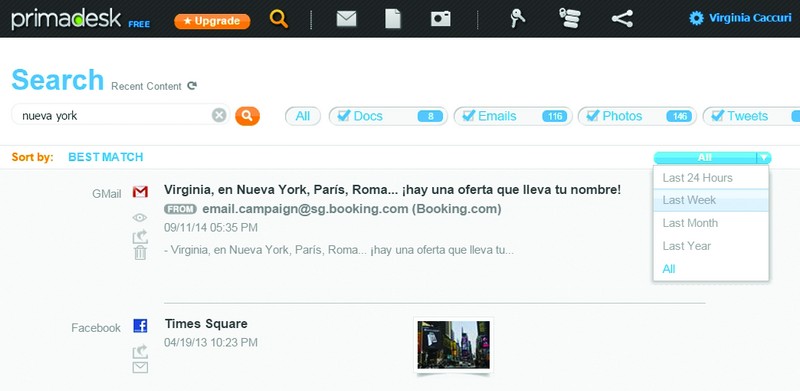
Task: Click the 8 count badge on Docs
Action: point(430,116)
